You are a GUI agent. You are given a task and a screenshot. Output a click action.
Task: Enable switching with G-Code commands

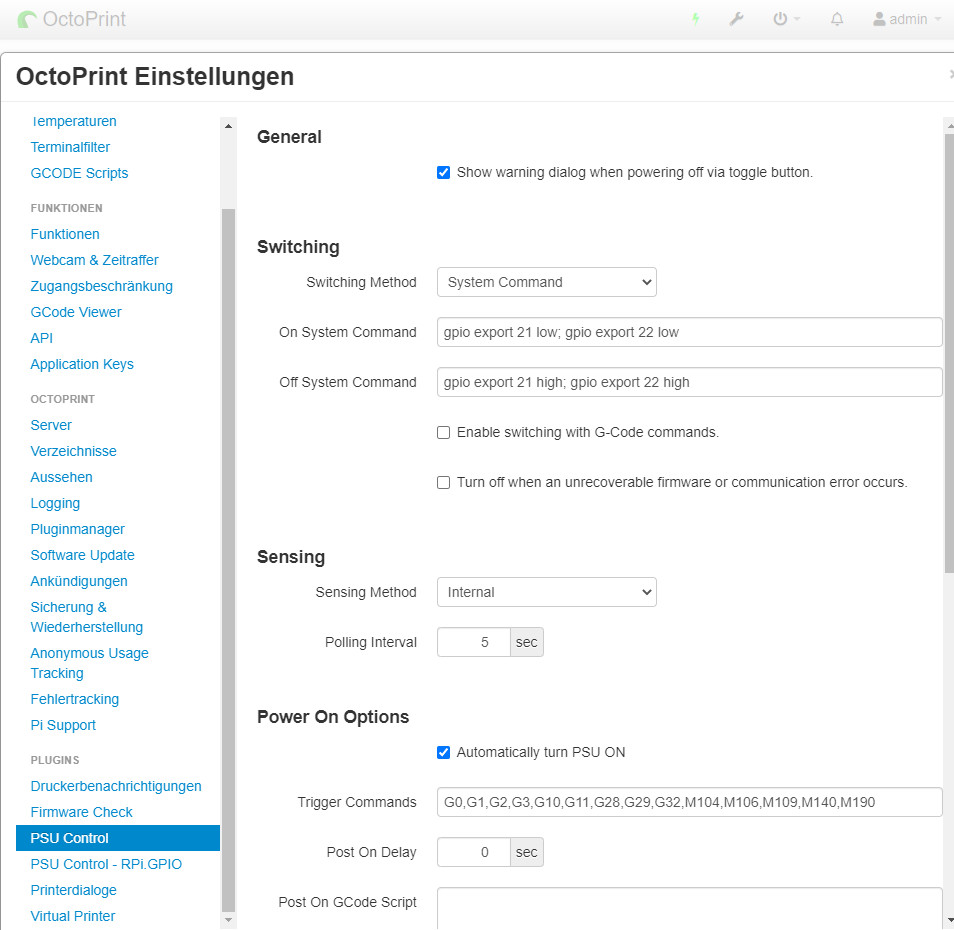click(x=444, y=433)
